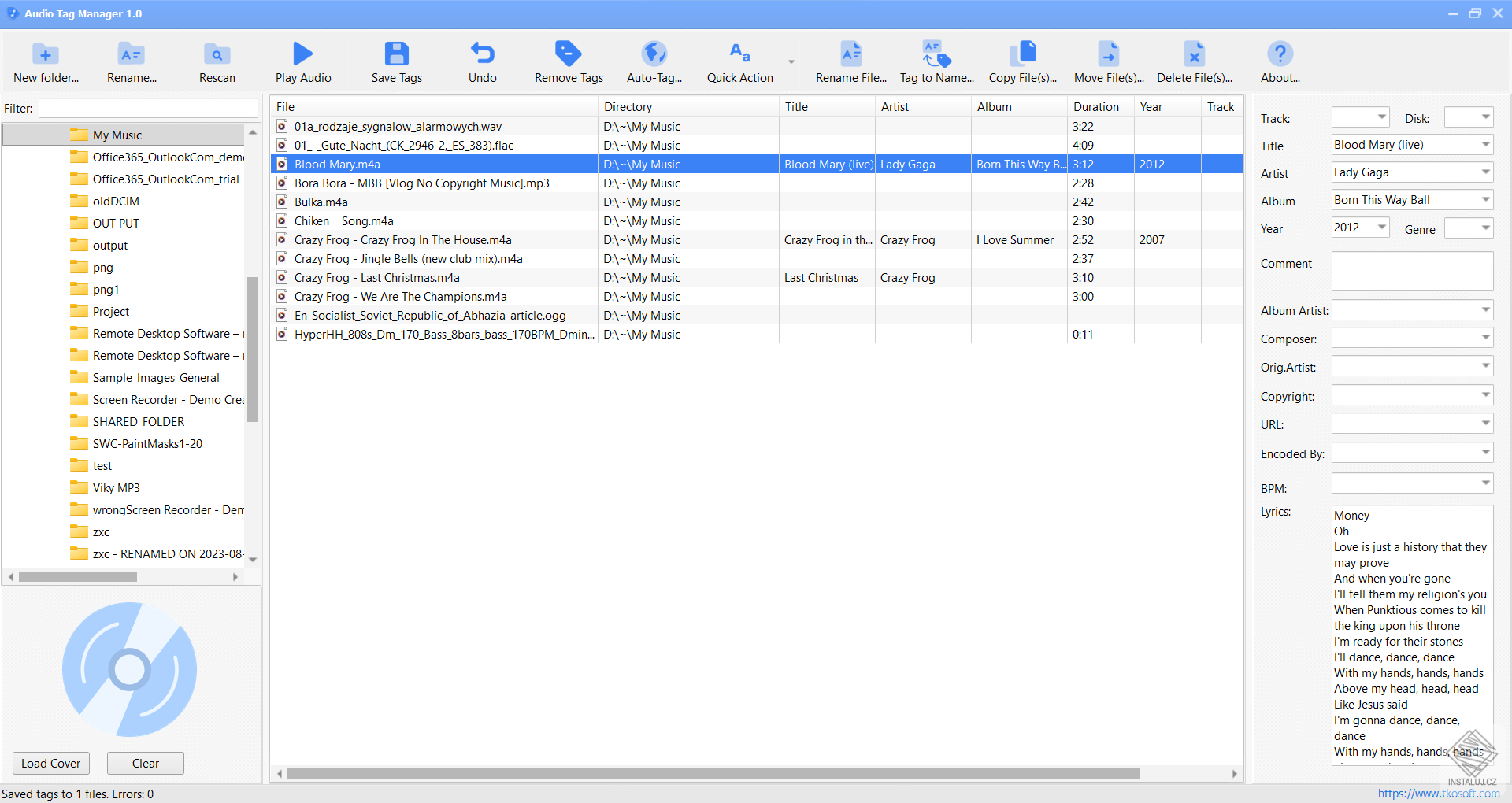The width and height of the screenshot is (1512, 803).
Task: Open the Tag to Name tool
Action: click(x=937, y=61)
